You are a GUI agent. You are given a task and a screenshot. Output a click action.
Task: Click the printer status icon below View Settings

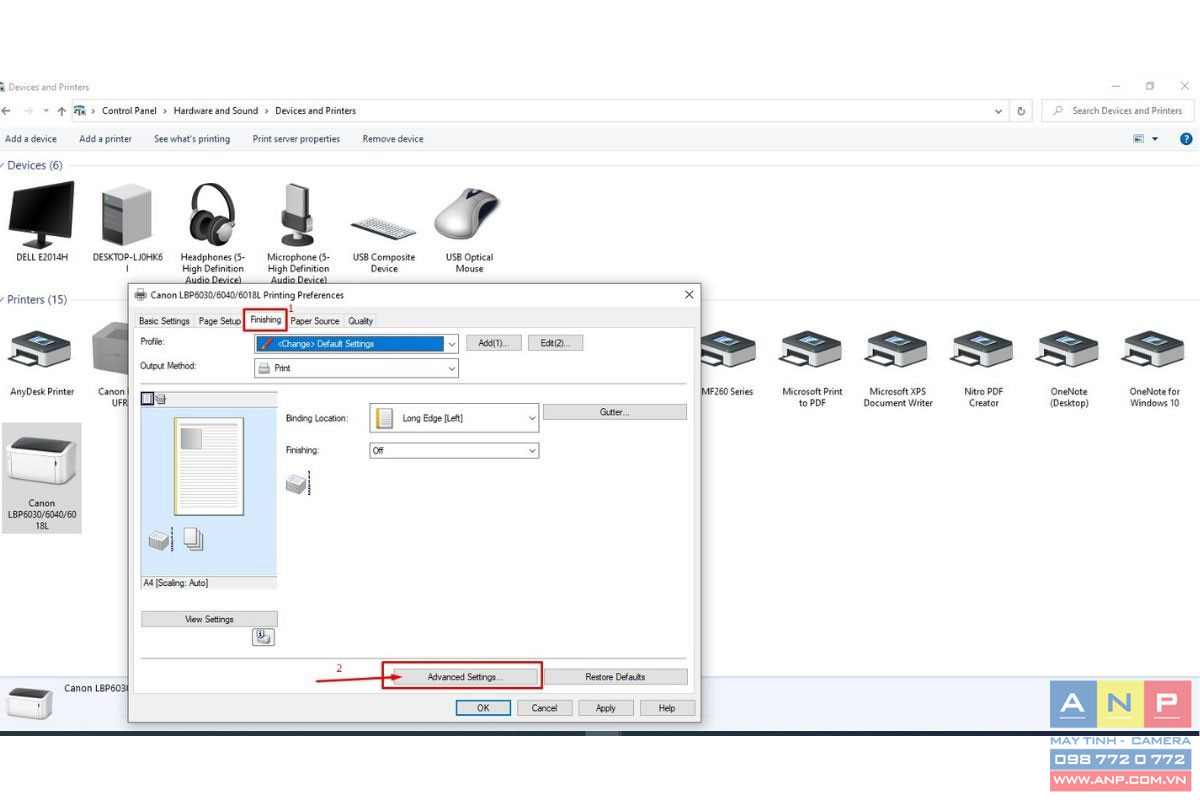pyautogui.click(x=263, y=637)
